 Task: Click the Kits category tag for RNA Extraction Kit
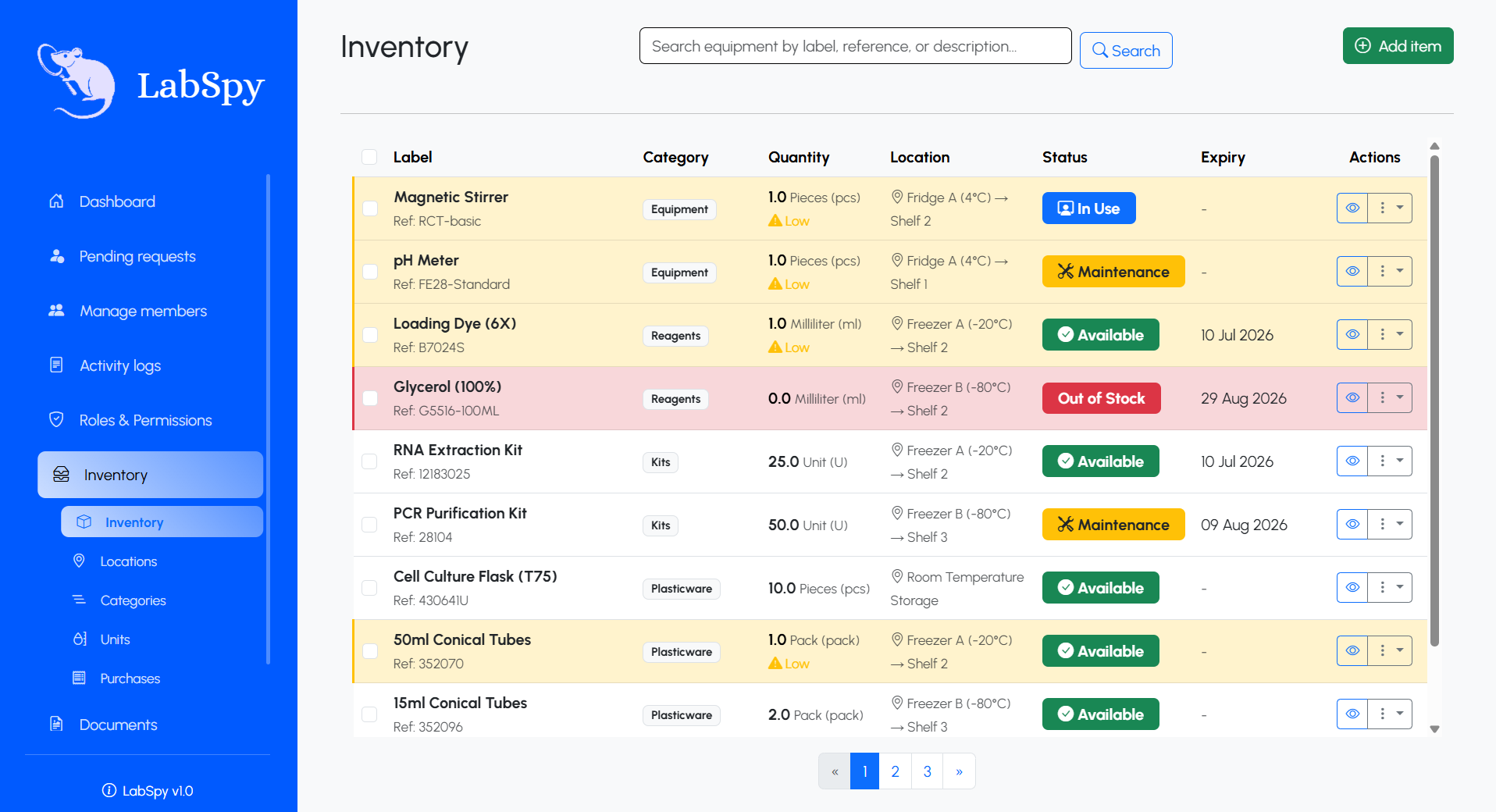(661, 462)
